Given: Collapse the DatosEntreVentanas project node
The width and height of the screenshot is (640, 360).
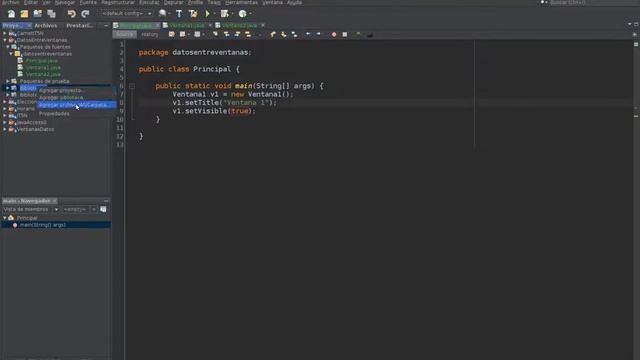Looking at the screenshot, I should pyautogui.click(x=5, y=40).
